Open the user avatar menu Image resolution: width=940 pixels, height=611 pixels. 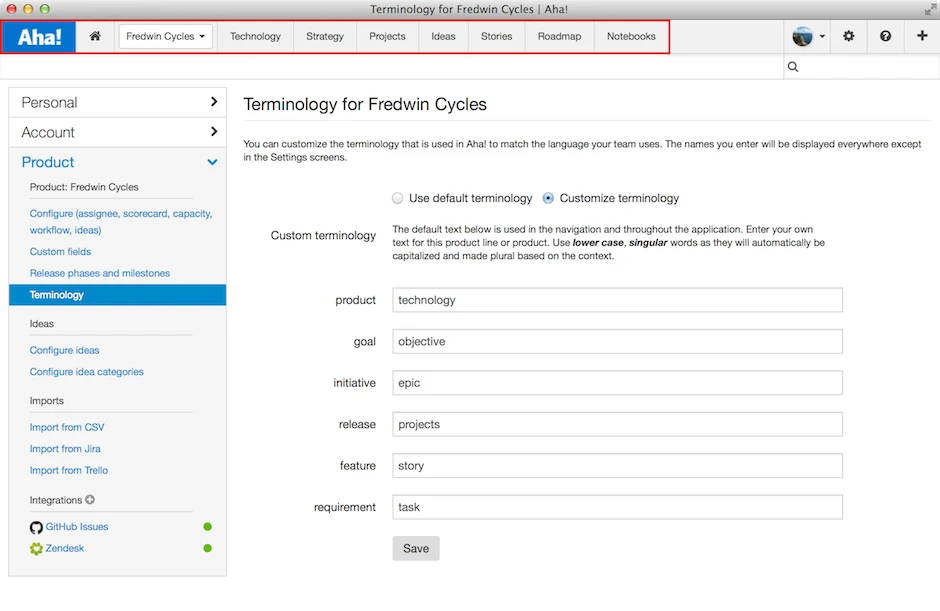pos(808,36)
